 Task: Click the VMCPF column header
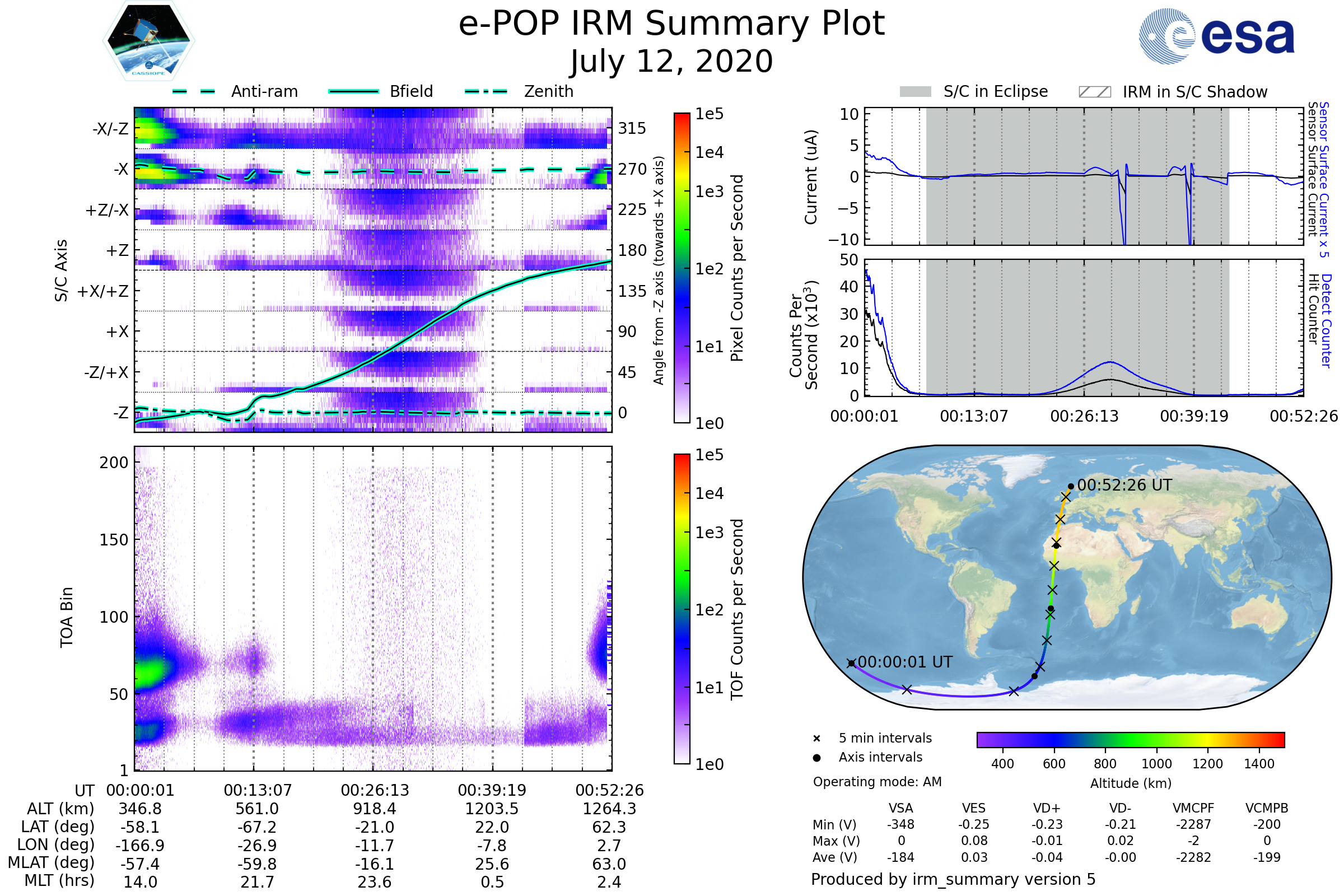pos(1193,808)
